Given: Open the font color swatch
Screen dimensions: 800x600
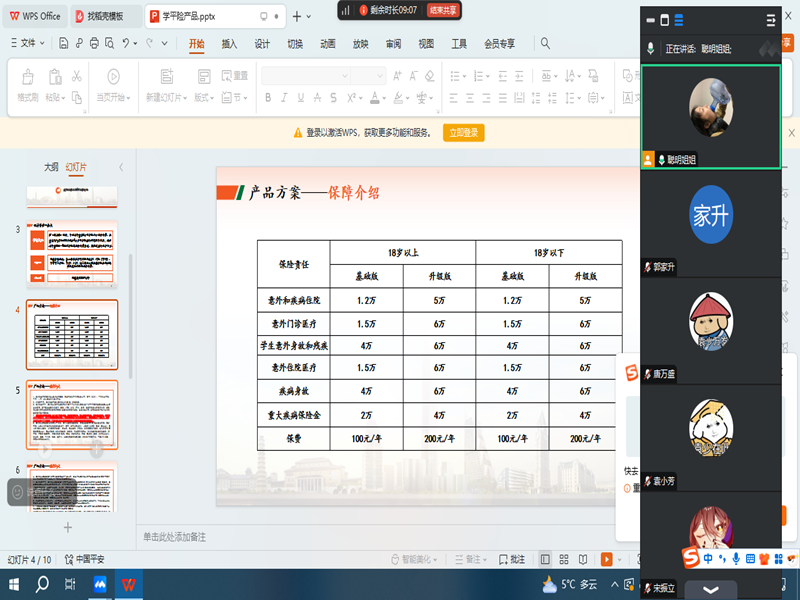Looking at the screenshot, I should click(374, 96).
